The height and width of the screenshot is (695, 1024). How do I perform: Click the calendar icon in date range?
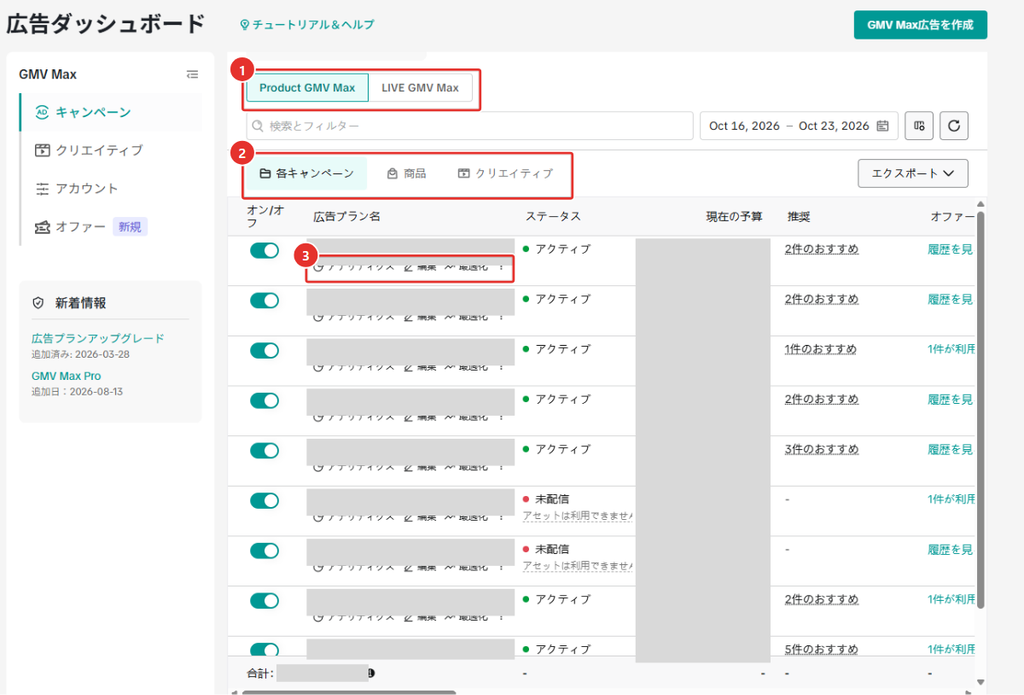[x=882, y=125]
